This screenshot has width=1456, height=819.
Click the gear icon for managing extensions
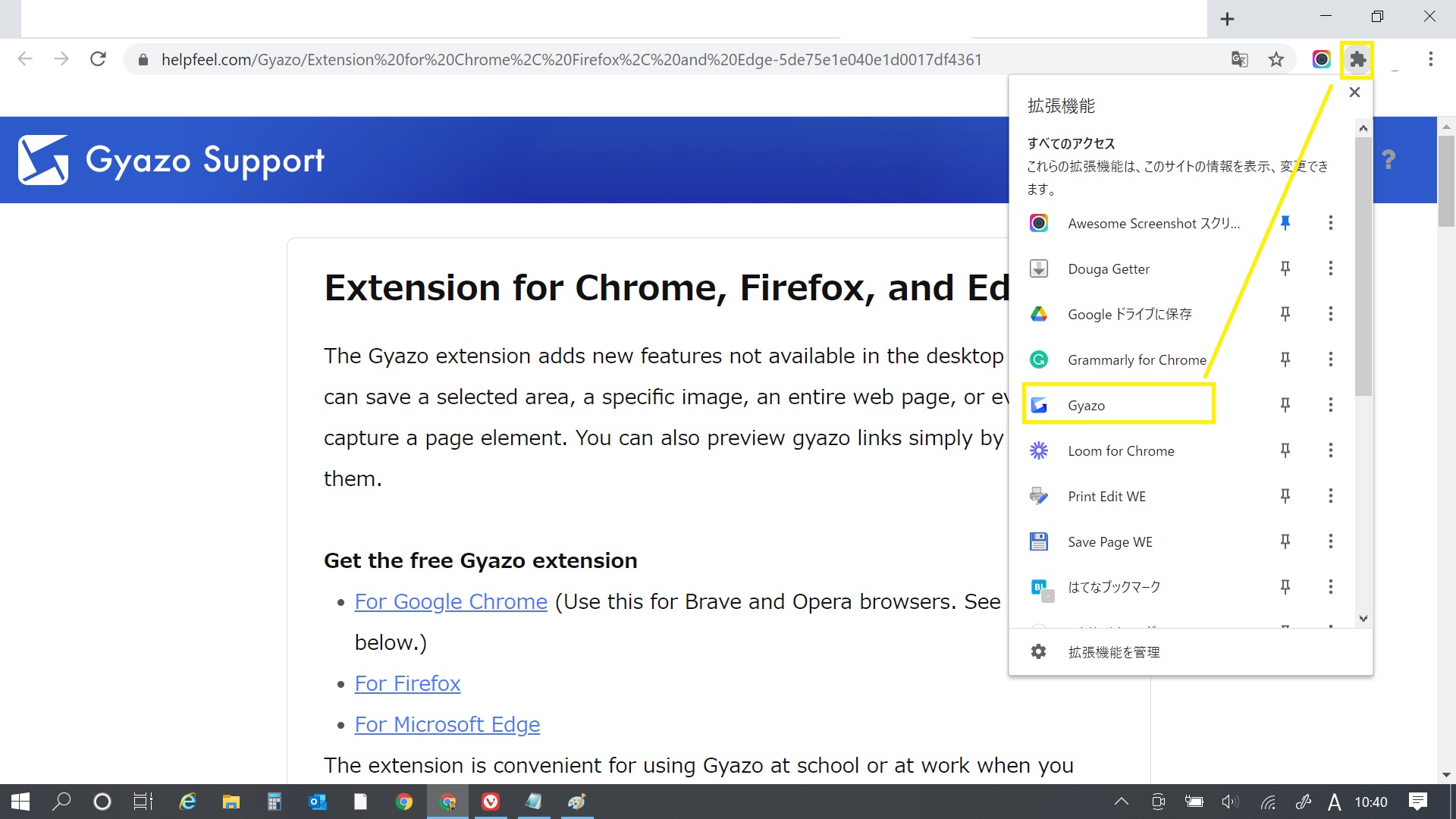[1038, 651]
